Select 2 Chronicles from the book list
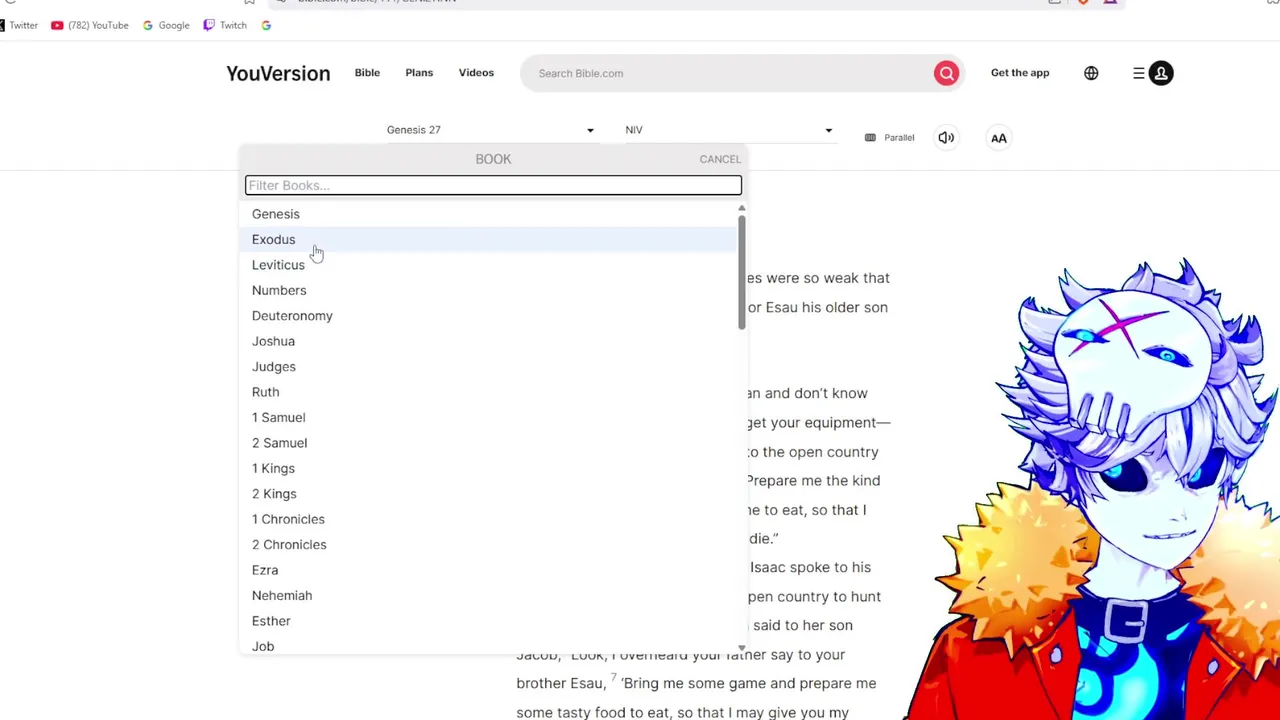 tap(489, 545)
